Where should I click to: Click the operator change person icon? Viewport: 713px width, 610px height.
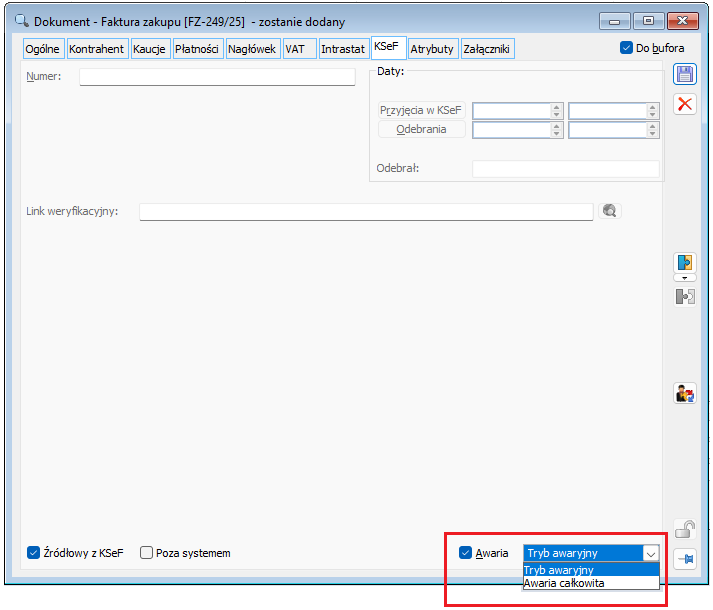pyautogui.click(x=684, y=393)
